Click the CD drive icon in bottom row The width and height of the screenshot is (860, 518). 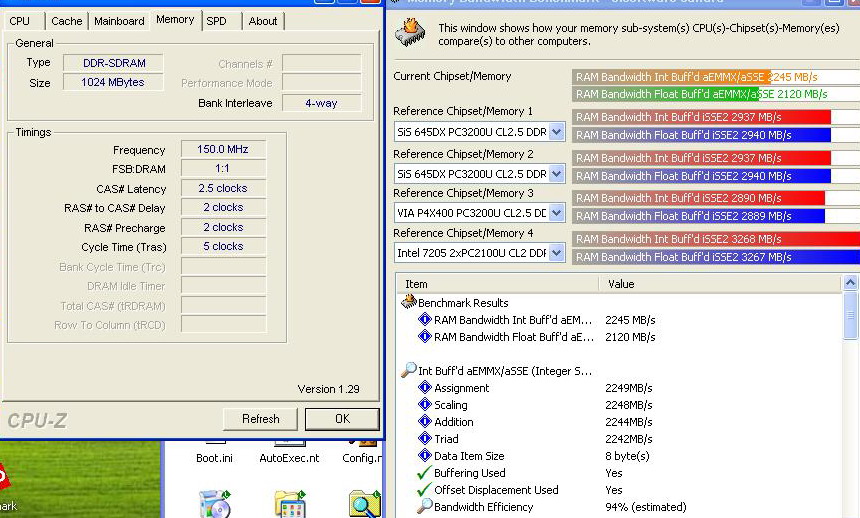click(x=214, y=504)
